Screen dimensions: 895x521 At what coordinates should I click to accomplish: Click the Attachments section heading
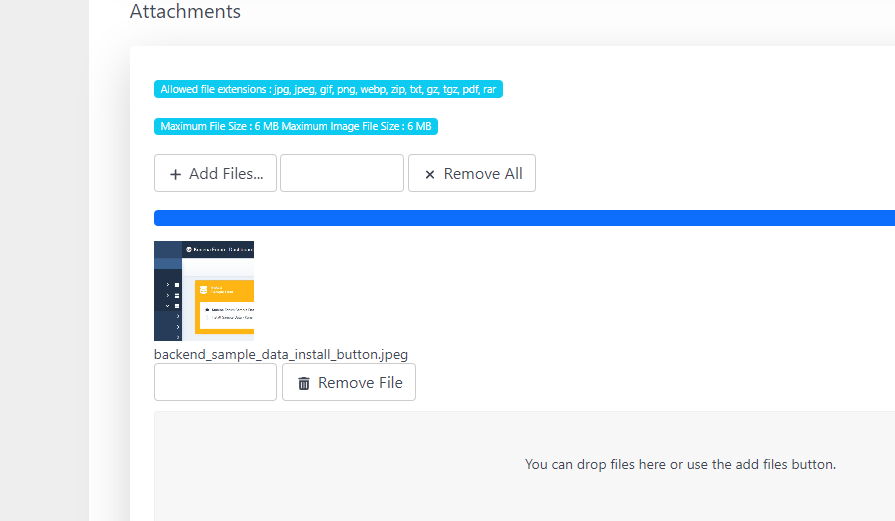[x=185, y=12]
